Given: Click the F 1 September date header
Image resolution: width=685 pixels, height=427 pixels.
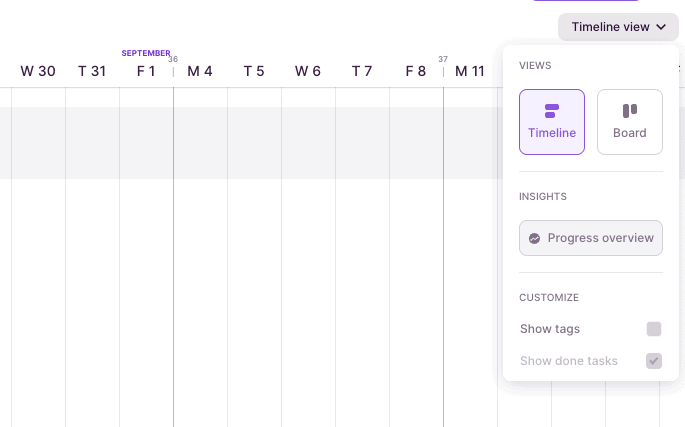Looking at the screenshot, I should point(146,71).
